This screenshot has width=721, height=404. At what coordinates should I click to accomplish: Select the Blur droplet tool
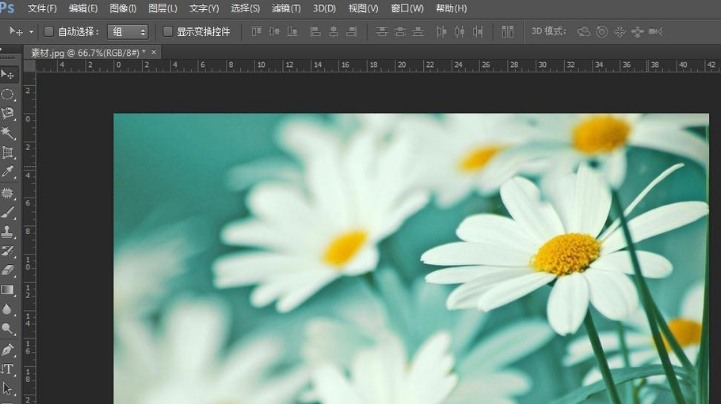(x=8, y=309)
